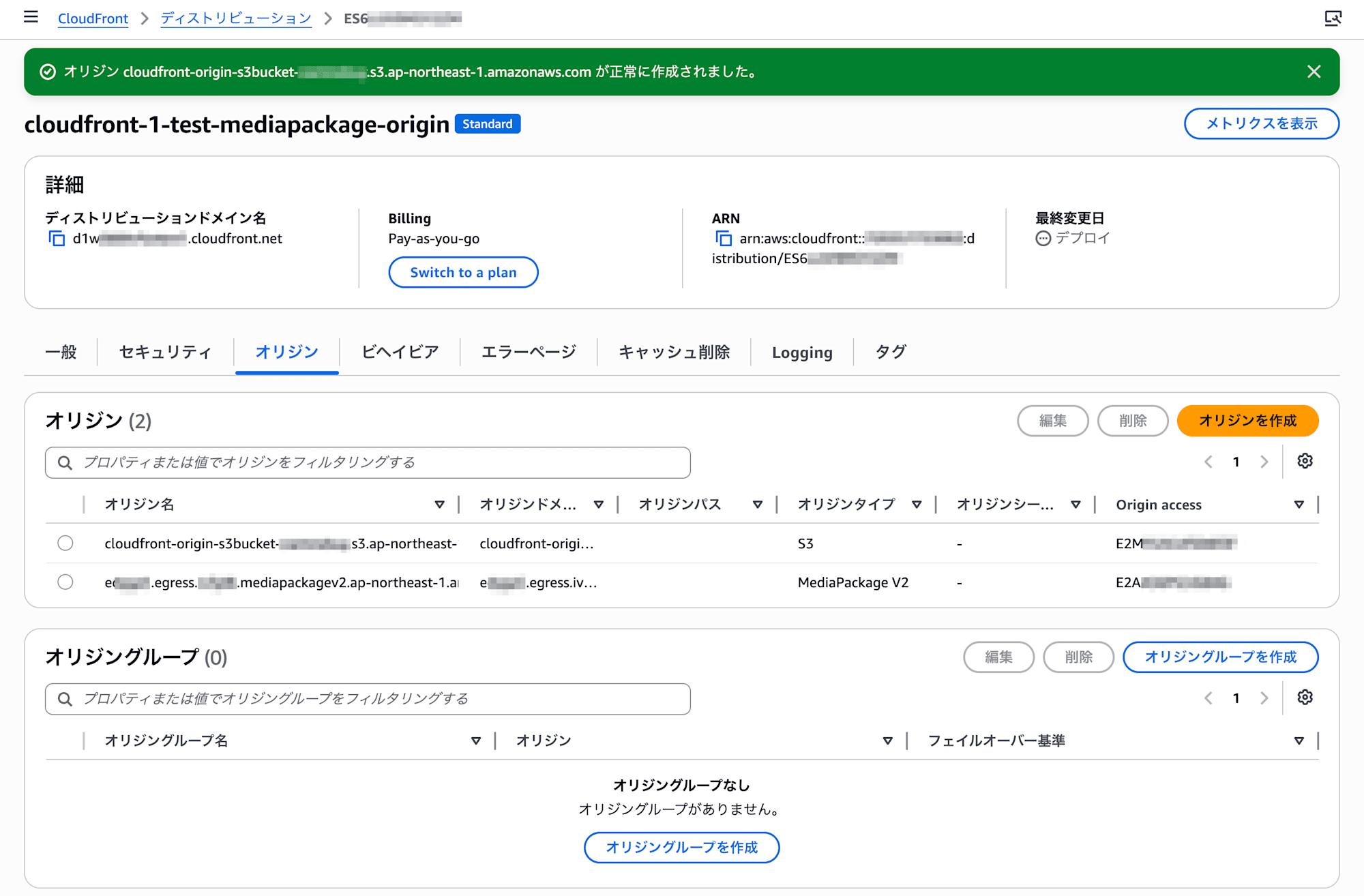The width and height of the screenshot is (1364, 896).
Task: Select the オリジン tab
Action: tap(286, 352)
